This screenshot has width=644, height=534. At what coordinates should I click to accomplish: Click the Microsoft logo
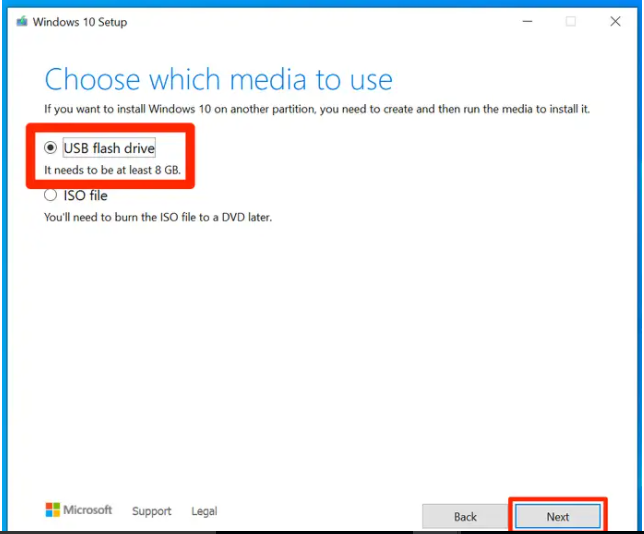[78, 510]
